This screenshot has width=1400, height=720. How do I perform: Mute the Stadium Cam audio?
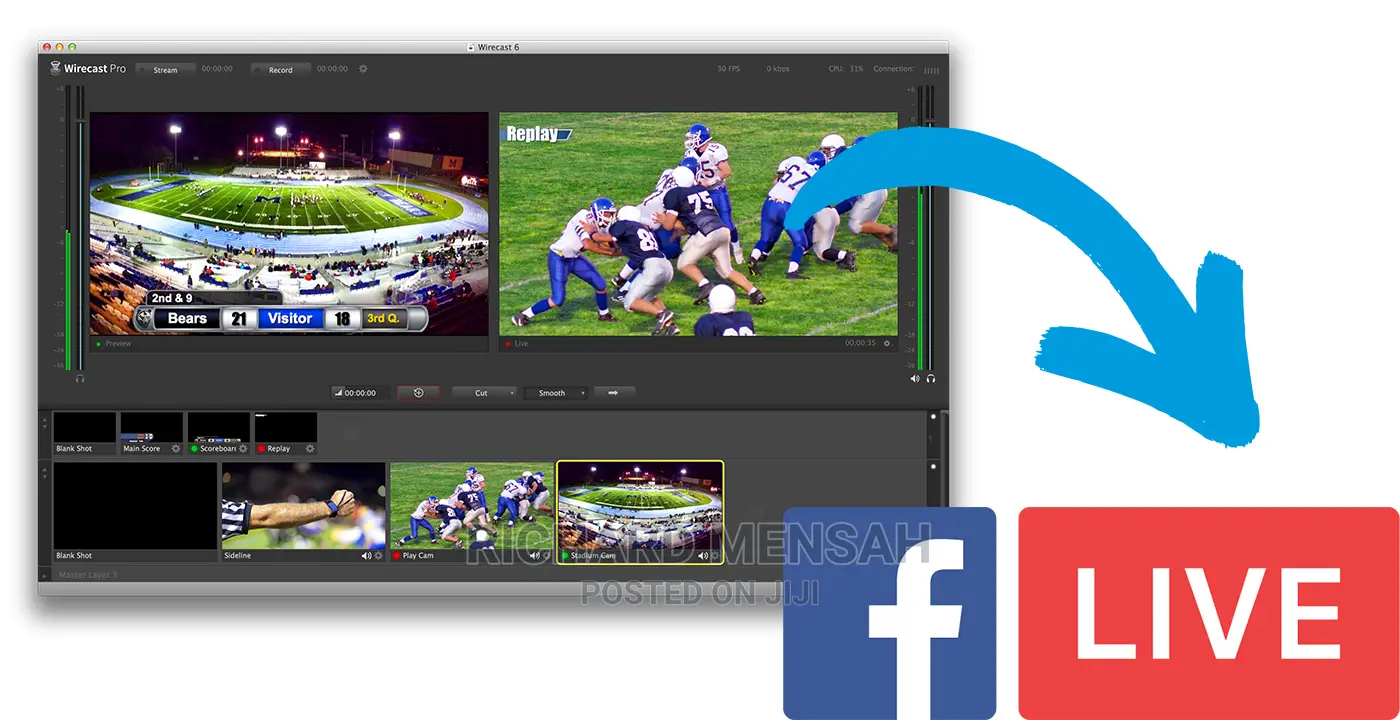pos(703,556)
